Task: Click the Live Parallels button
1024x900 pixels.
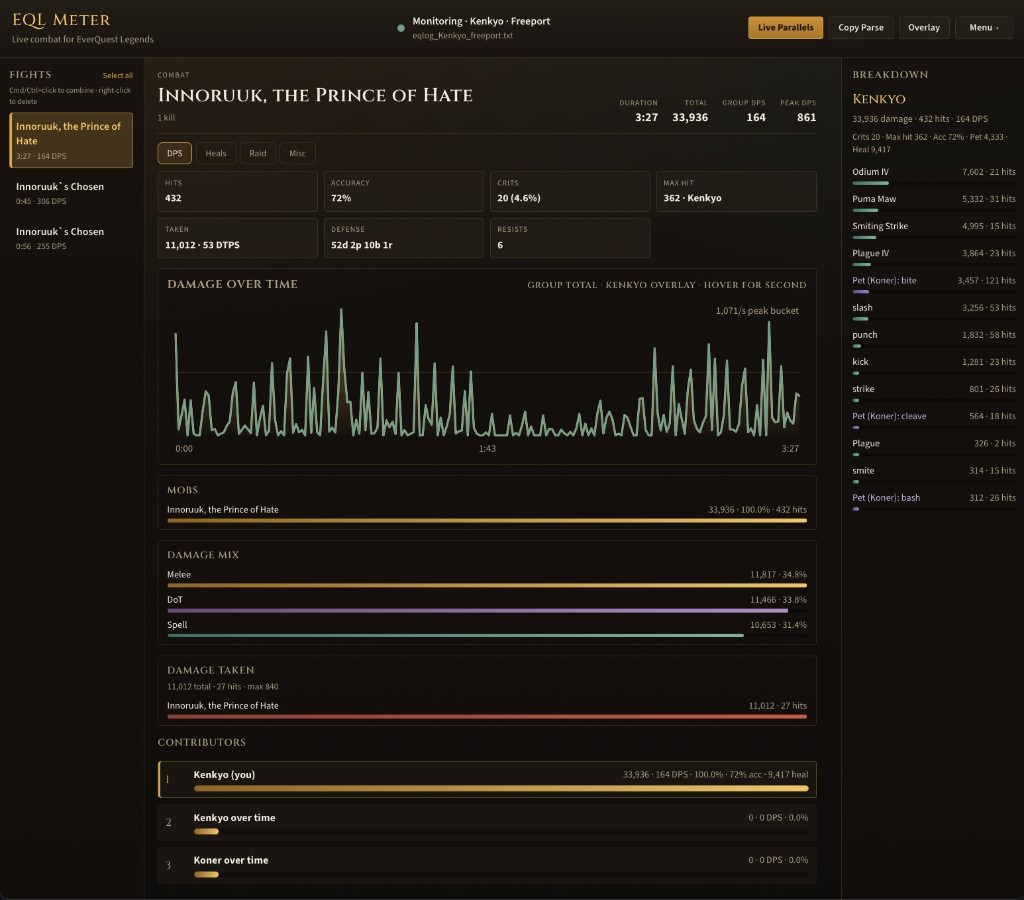Action: (785, 27)
